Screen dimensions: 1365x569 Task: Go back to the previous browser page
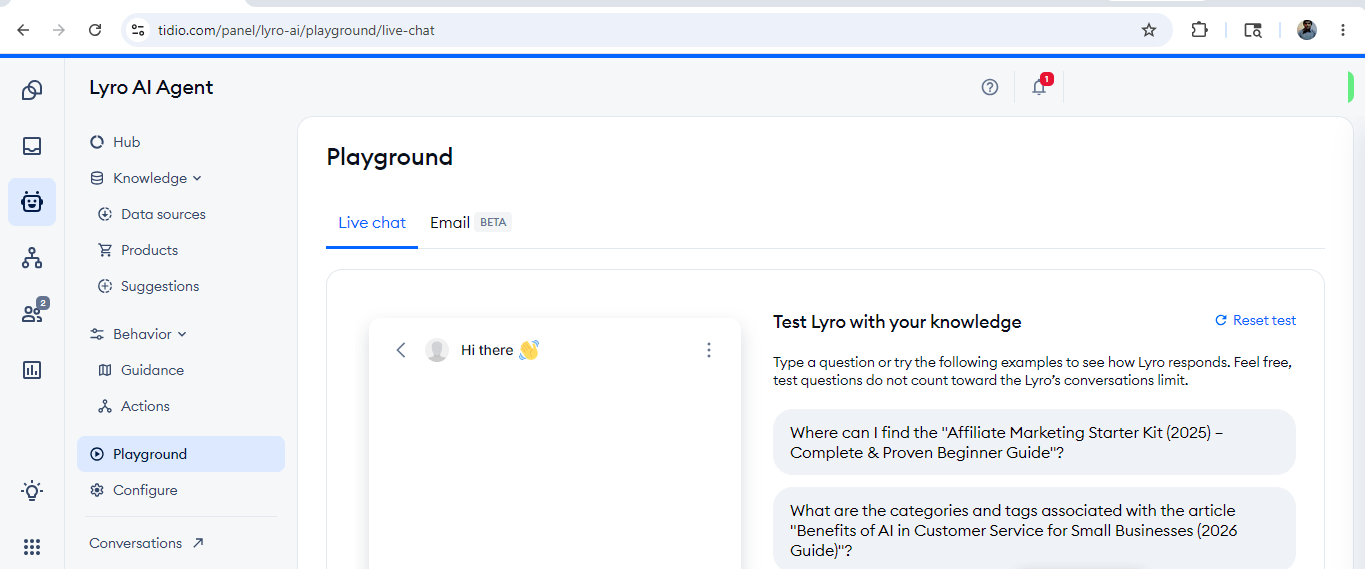pos(23,30)
